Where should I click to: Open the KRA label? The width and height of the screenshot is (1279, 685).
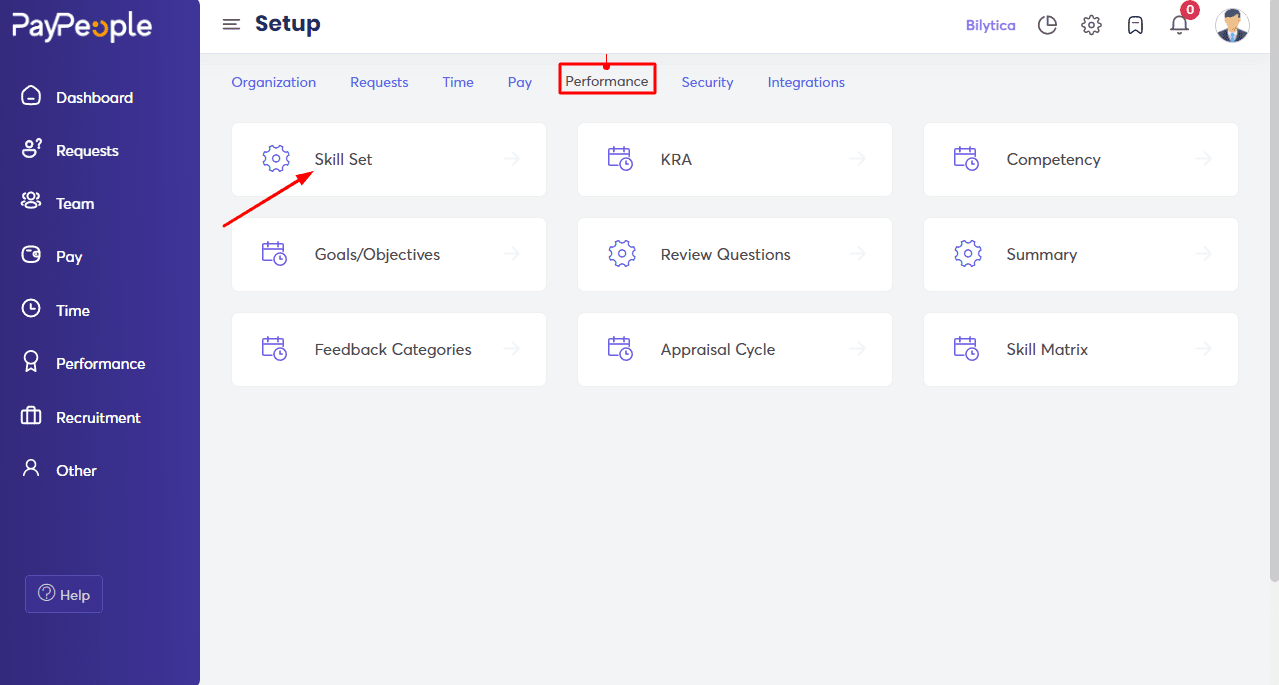point(676,159)
